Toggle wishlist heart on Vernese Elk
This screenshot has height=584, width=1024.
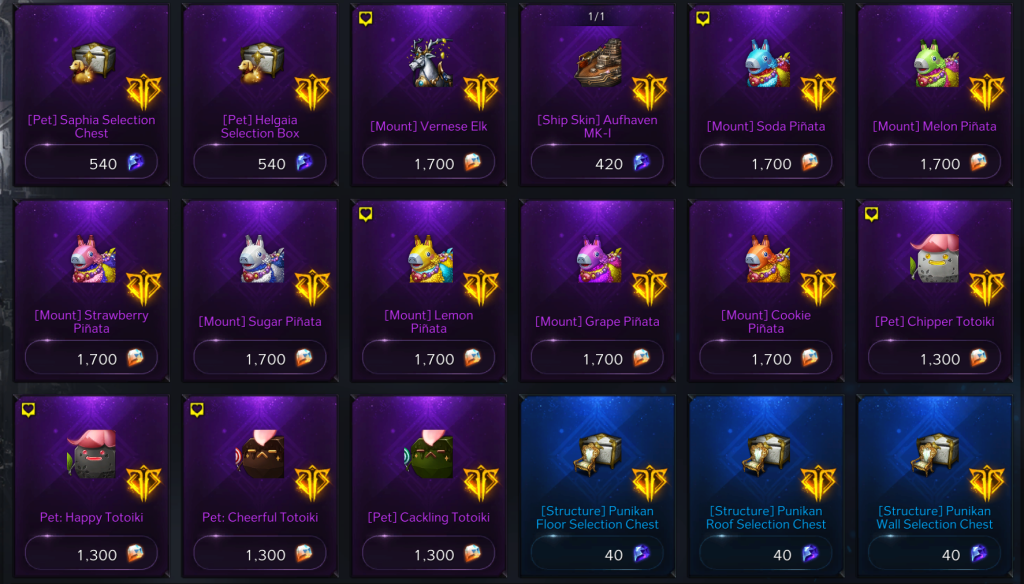pyautogui.click(x=366, y=18)
